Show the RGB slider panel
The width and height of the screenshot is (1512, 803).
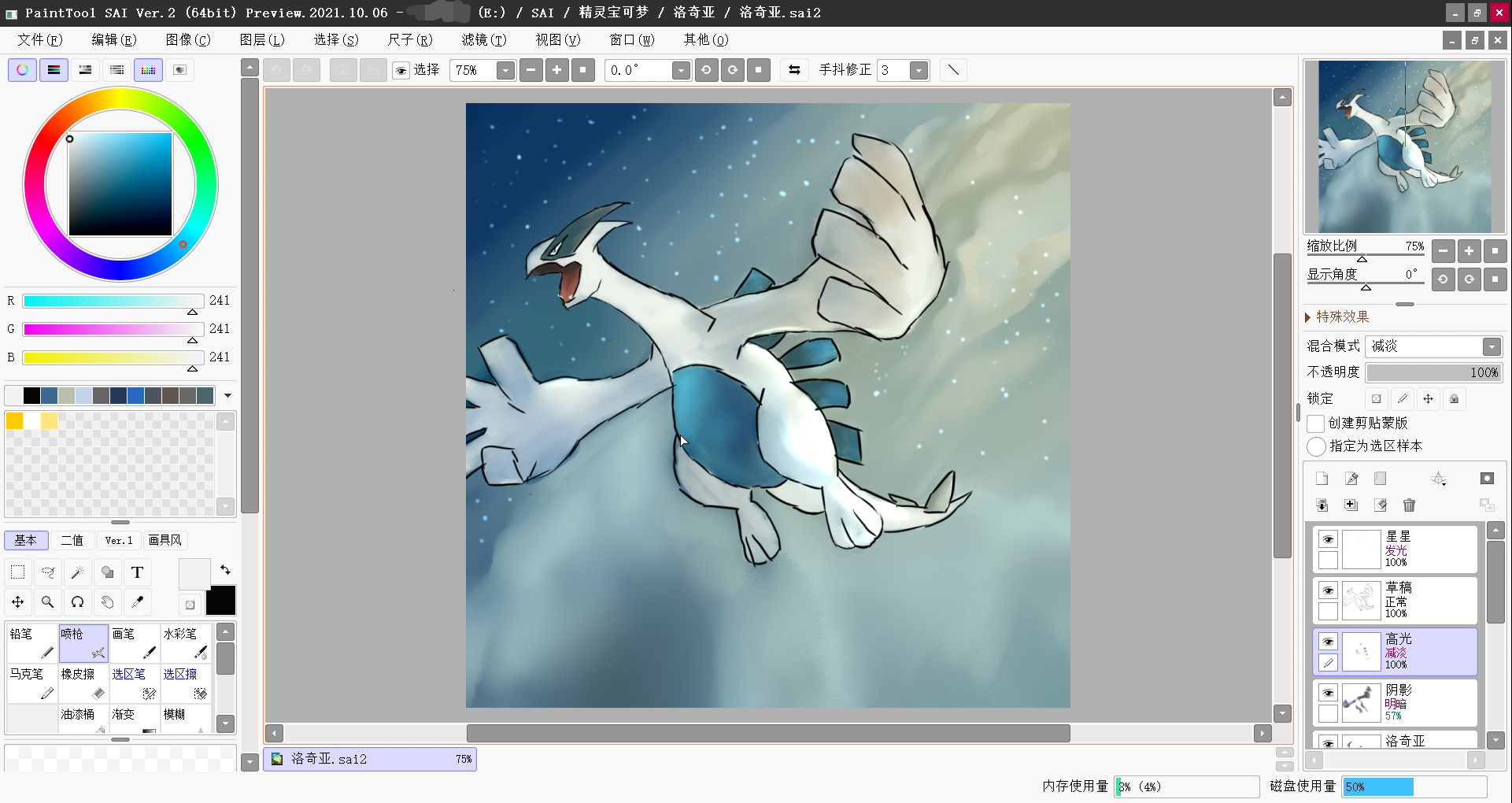click(54, 70)
